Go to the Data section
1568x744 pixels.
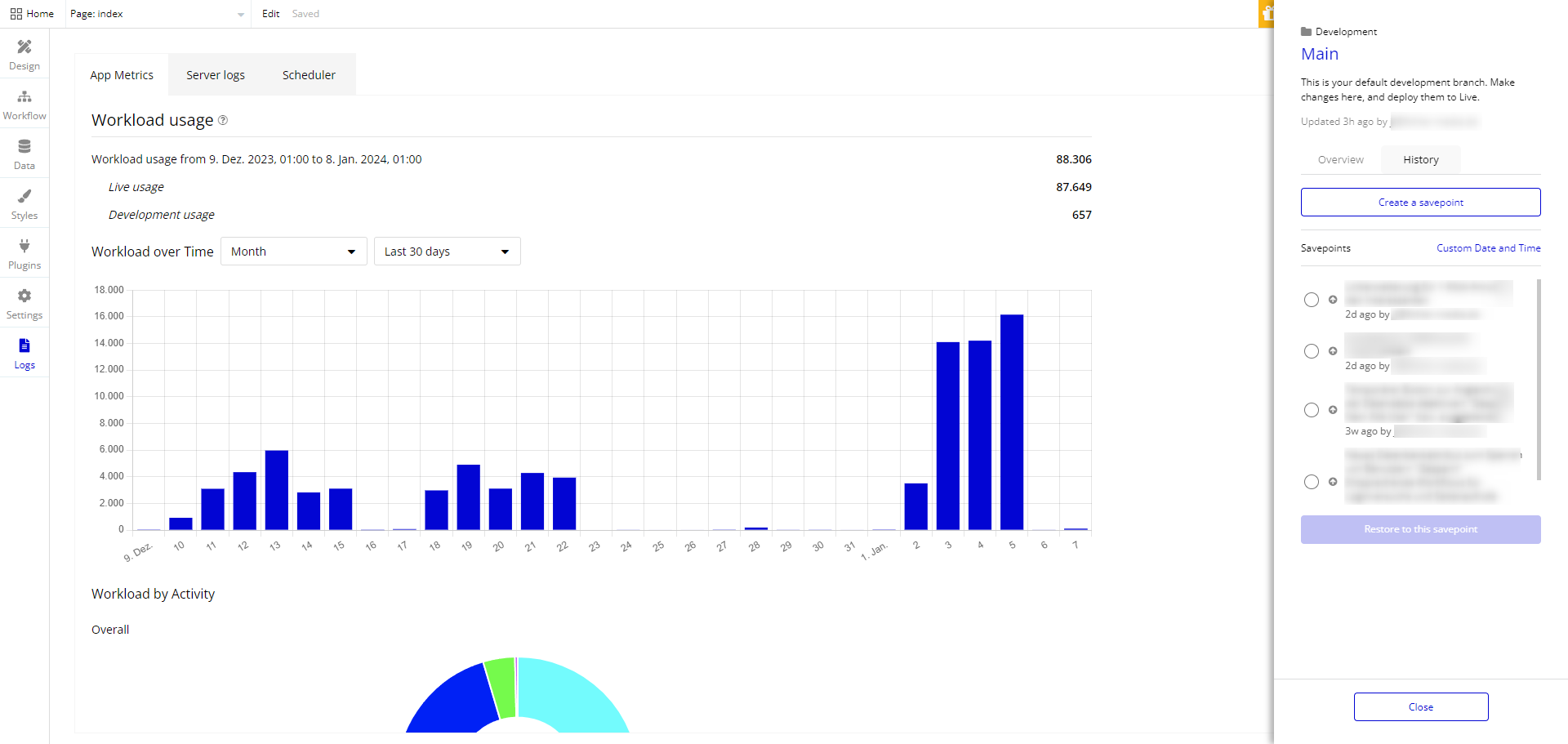click(x=24, y=154)
